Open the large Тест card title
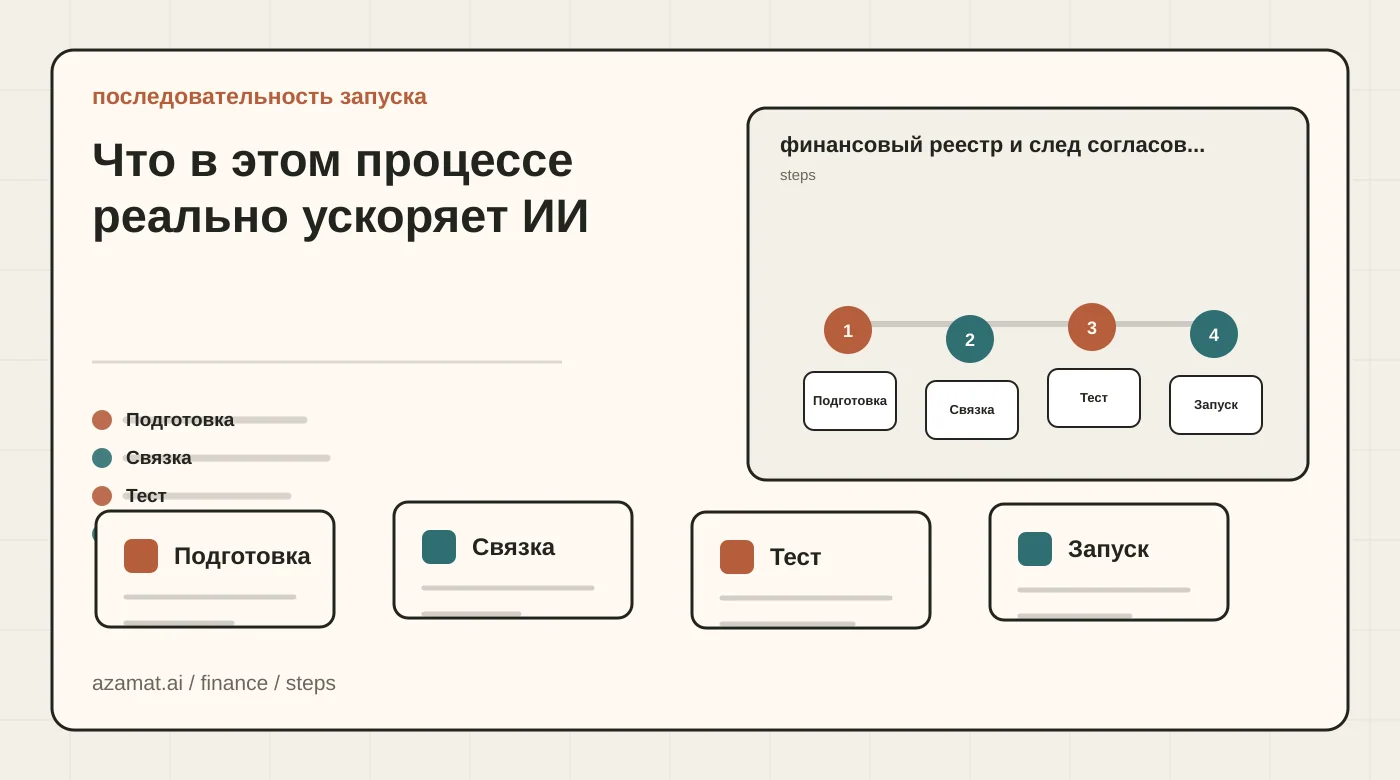 tap(795, 557)
